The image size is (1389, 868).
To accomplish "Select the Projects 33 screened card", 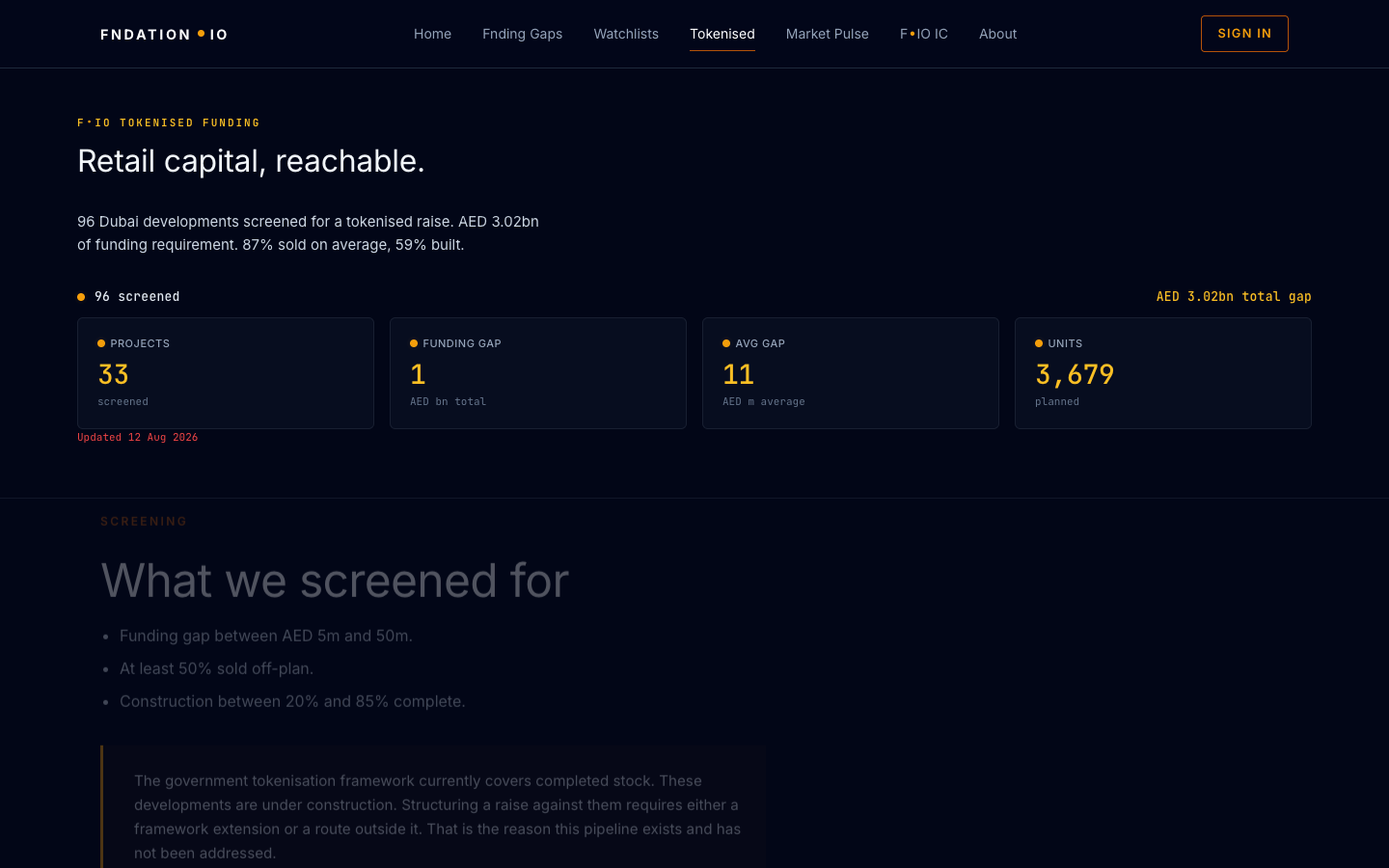I will (226, 373).
